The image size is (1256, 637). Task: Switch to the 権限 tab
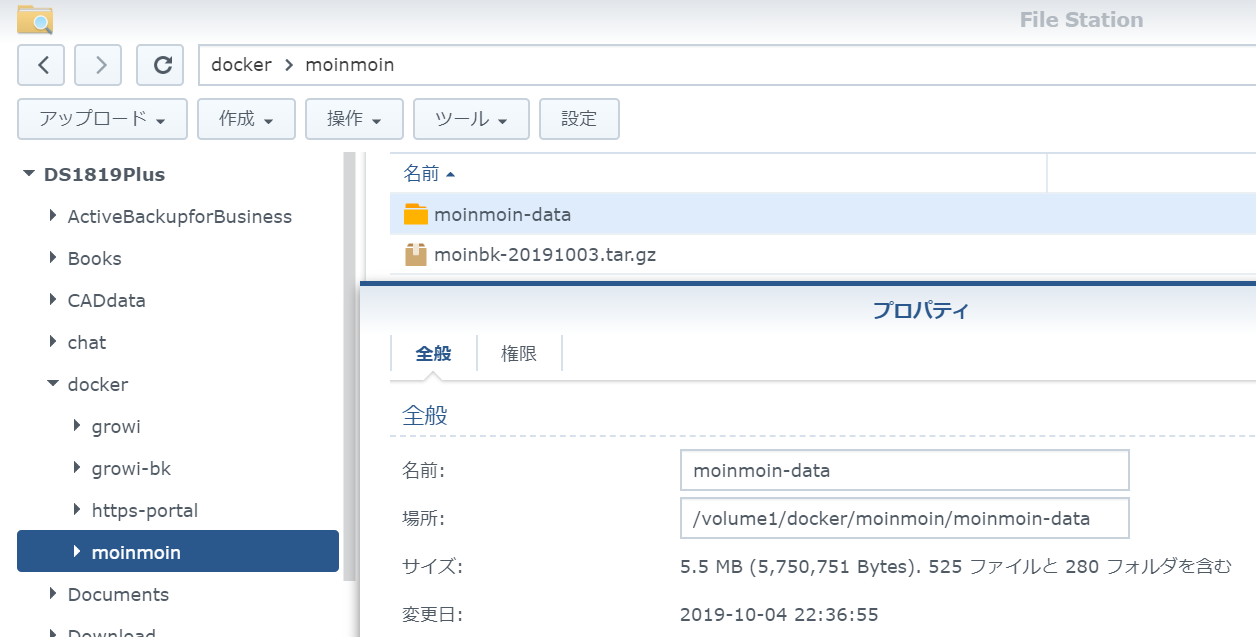[x=519, y=353]
